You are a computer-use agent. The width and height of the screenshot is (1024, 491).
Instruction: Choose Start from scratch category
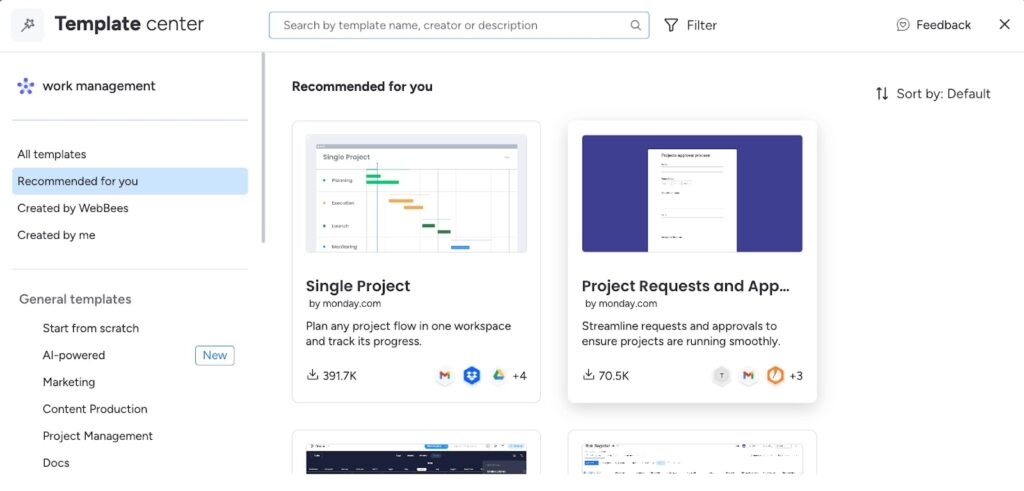pos(91,328)
